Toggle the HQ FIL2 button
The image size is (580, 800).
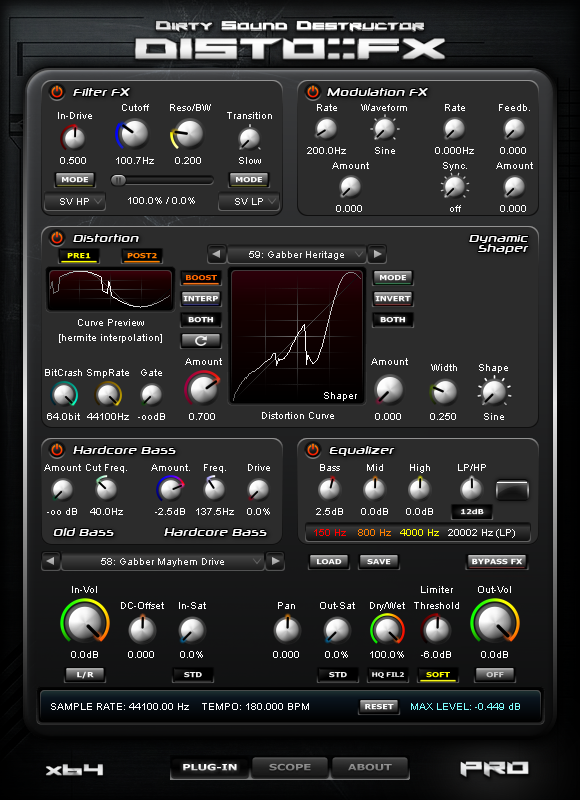click(x=388, y=674)
